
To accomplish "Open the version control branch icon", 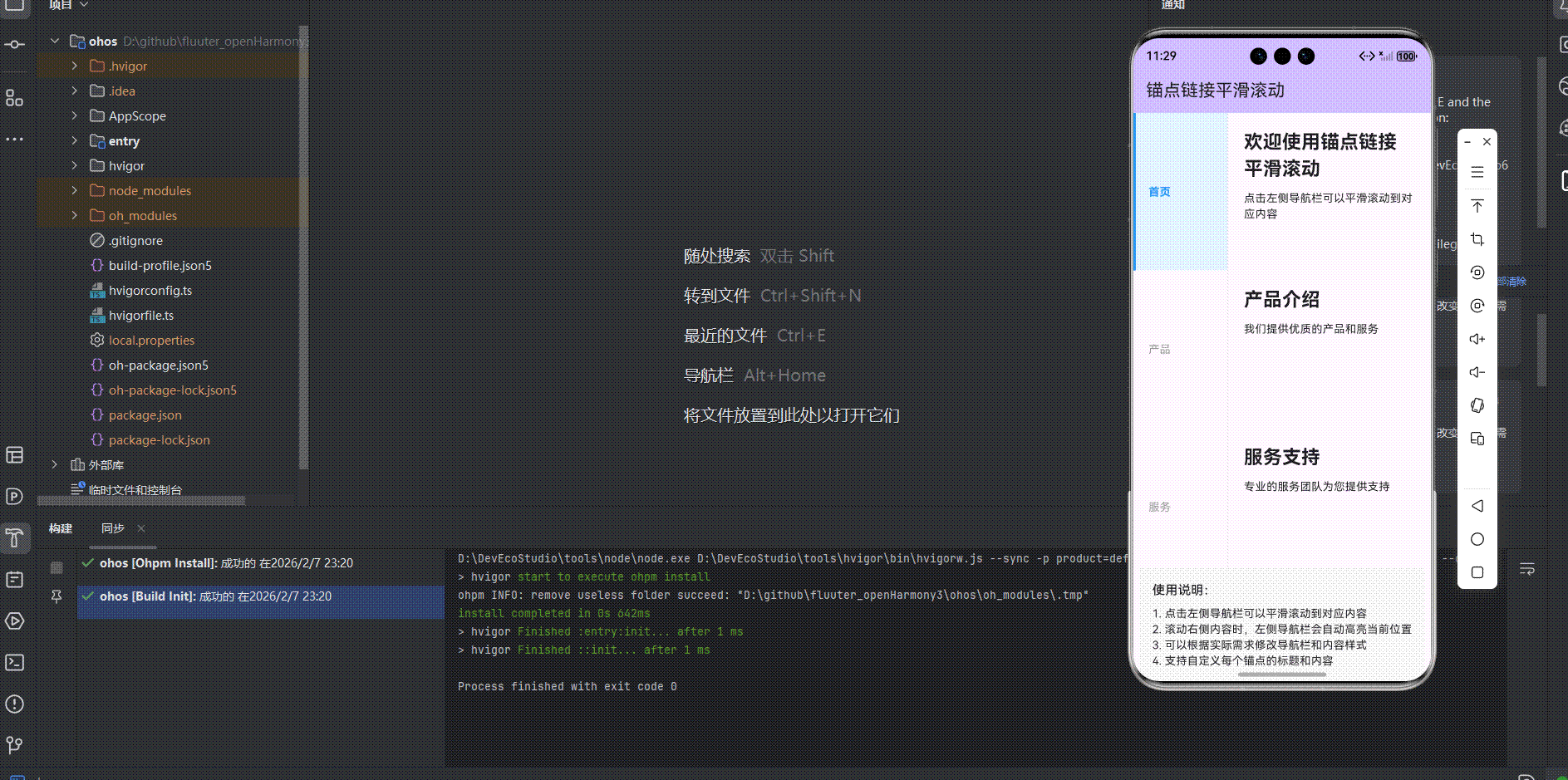I will [x=14, y=745].
